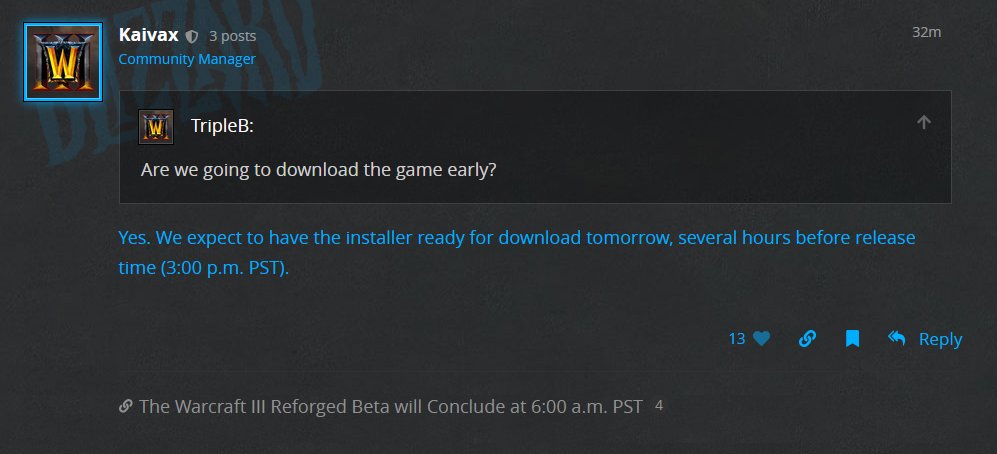Open TripleB's small avatar in the quote
The height and width of the screenshot is (454, 997).
[x=156, y=127]
